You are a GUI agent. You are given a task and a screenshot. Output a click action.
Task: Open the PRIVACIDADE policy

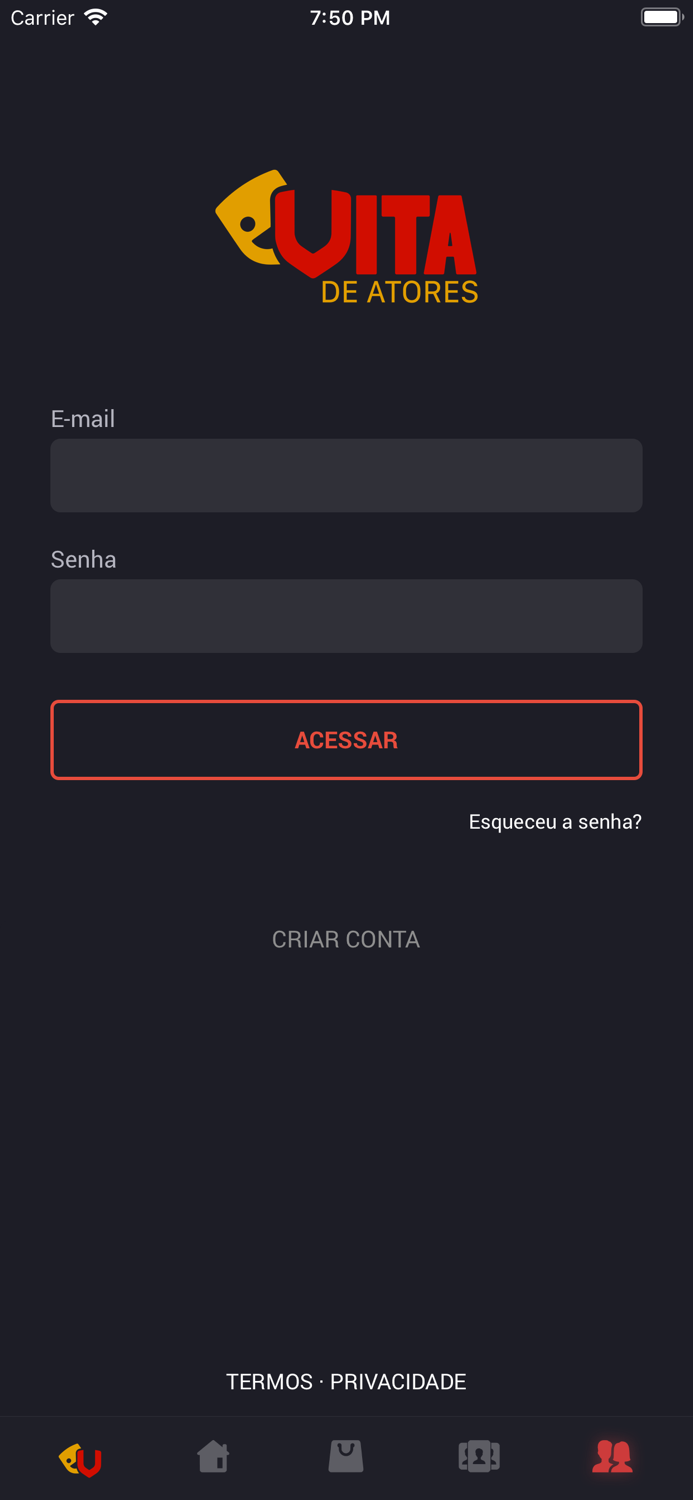[398, 1381]
